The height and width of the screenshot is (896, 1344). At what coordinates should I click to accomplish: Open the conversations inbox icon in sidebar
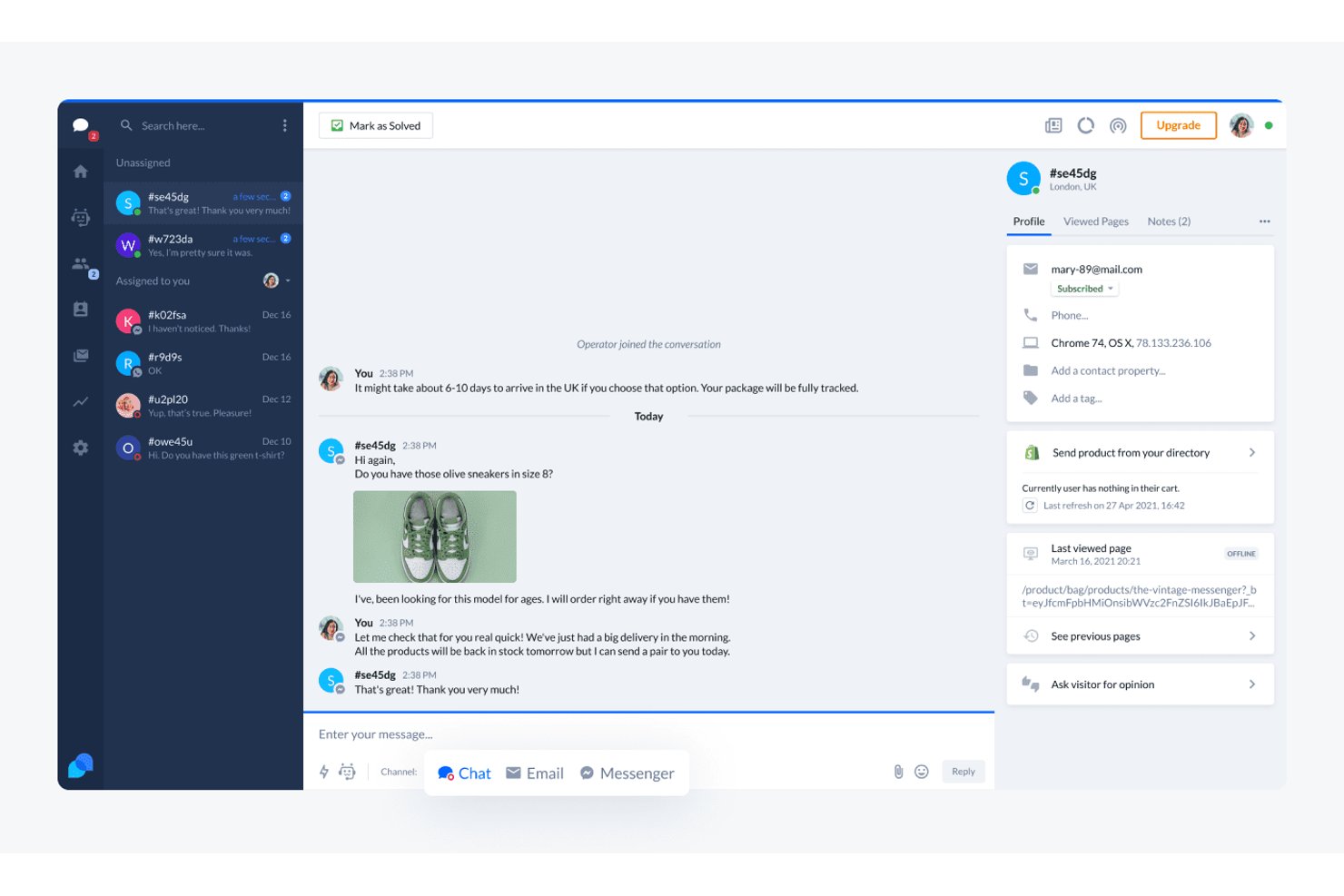click(81, 126)
